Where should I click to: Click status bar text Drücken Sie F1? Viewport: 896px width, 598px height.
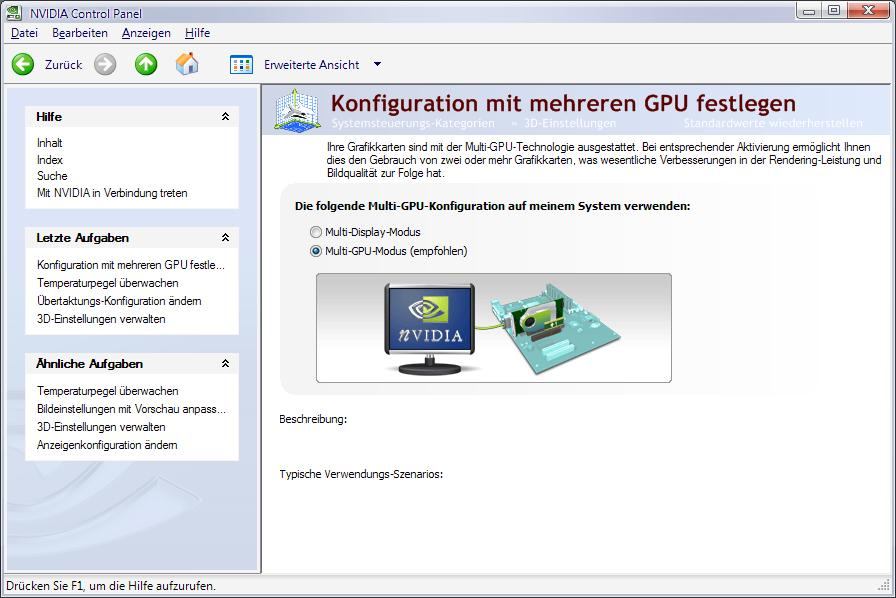coord(111,586)
